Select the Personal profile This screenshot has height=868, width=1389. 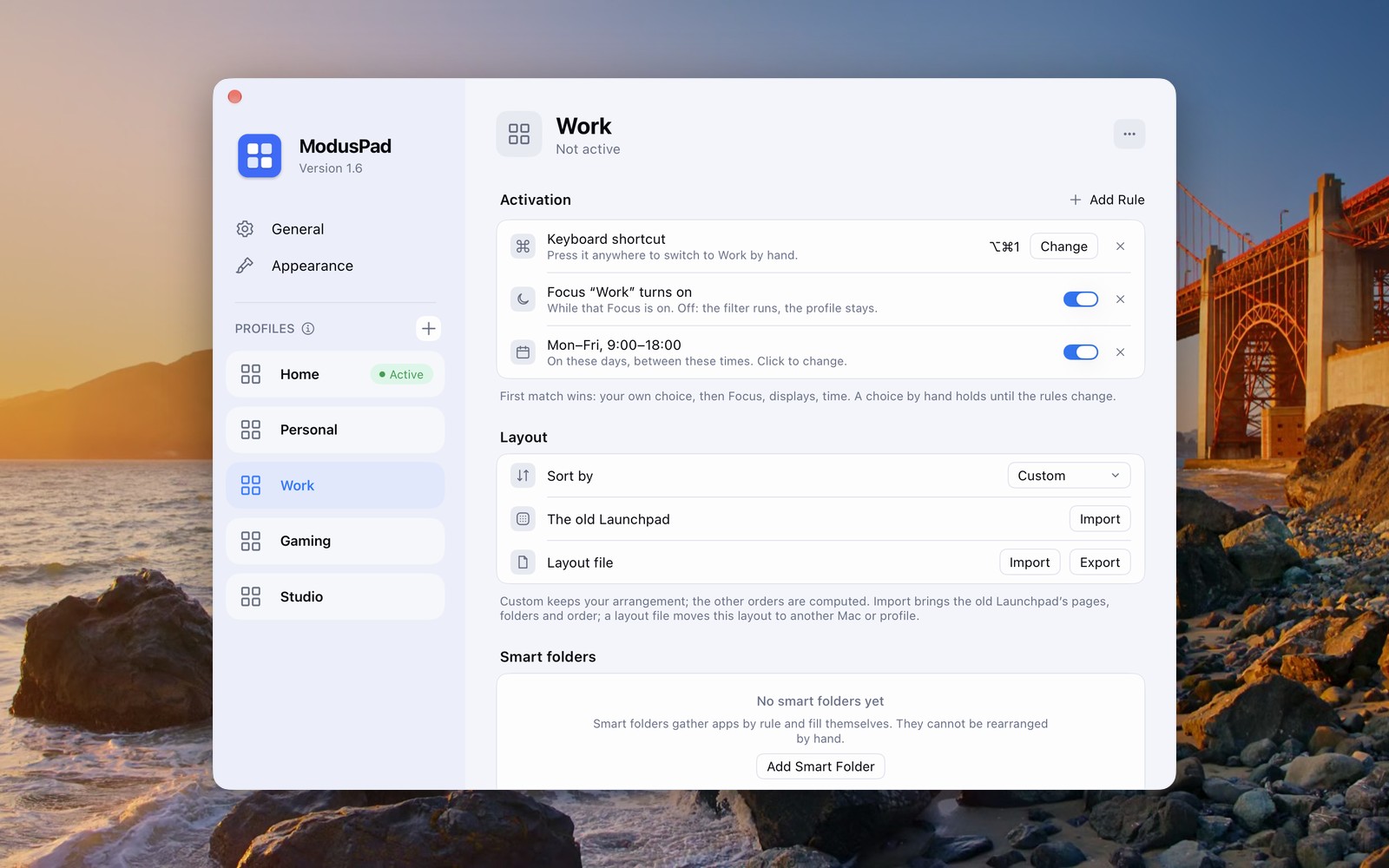tap(335, 430)
